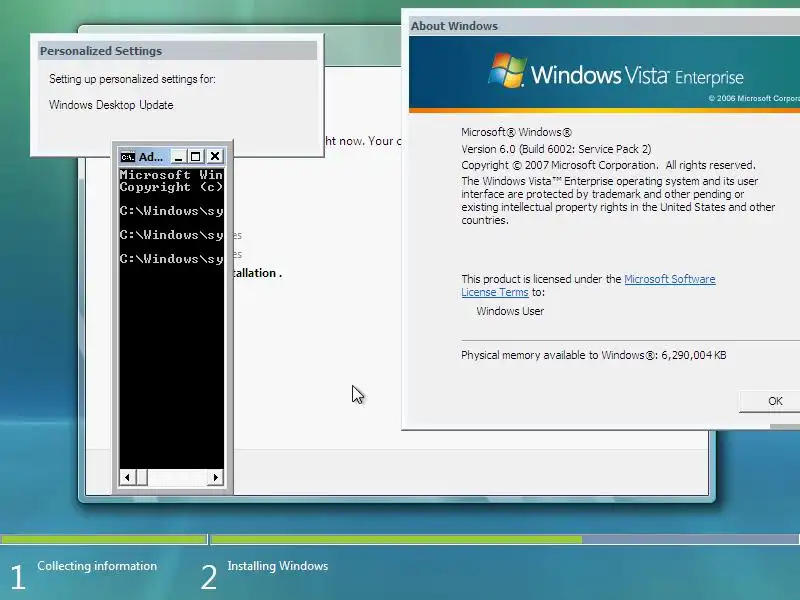Click 'Version 6.0 (Build 6002: Service Pack 2)' text
Screen dimensions: 800x600
click(556, 149)
